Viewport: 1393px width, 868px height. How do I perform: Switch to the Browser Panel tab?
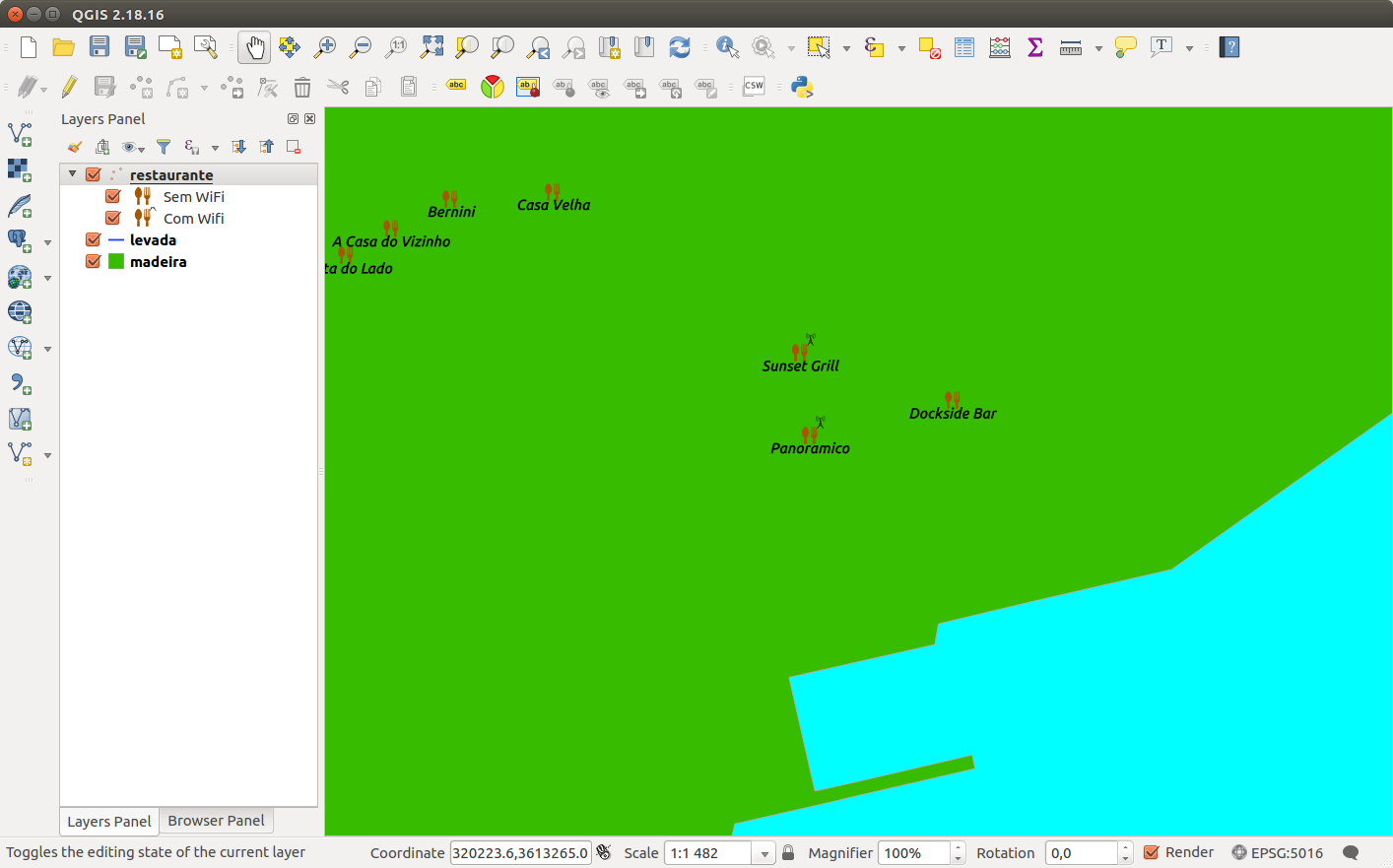[216, 821]
